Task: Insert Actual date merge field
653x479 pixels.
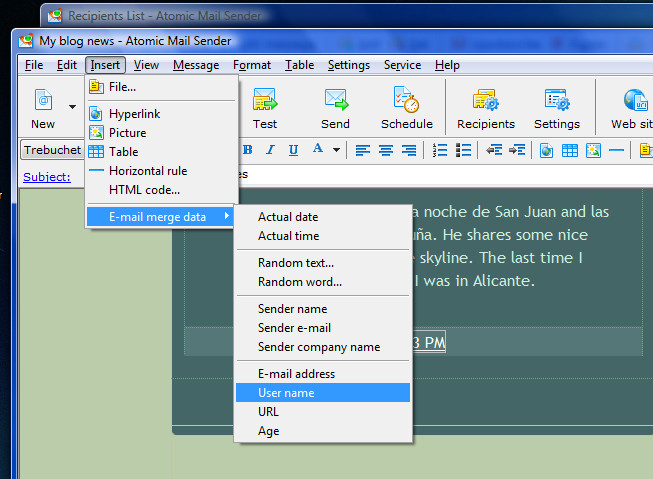Action: tap(323, 217)
